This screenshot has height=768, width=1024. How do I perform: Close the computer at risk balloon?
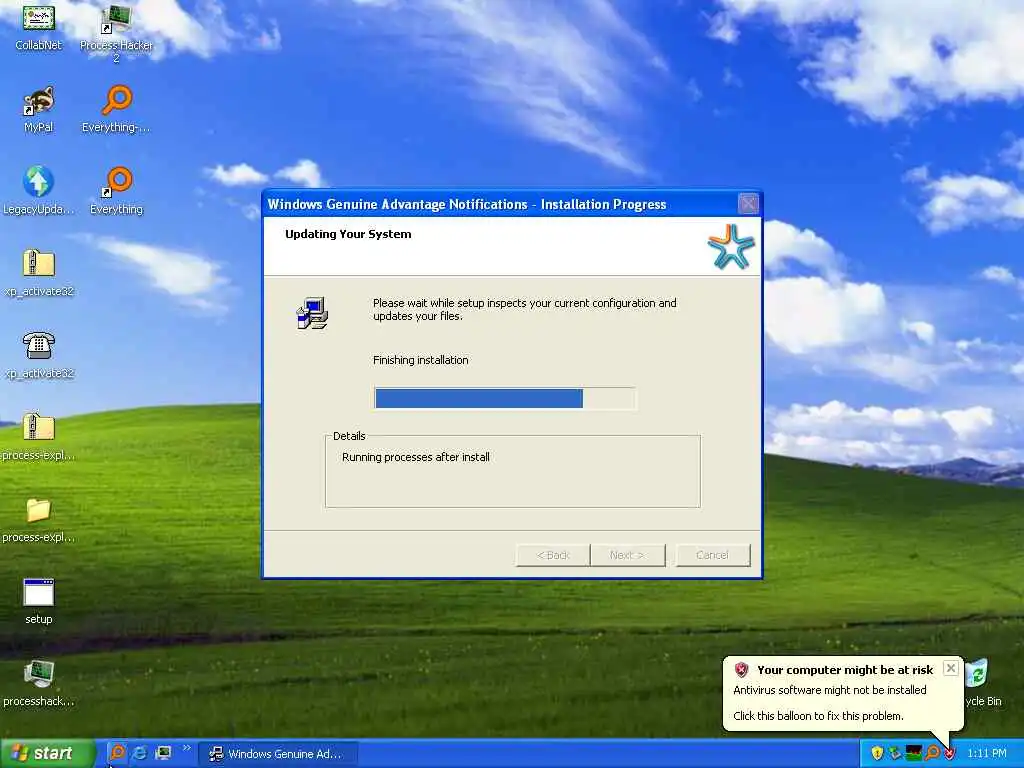(951, 668)
